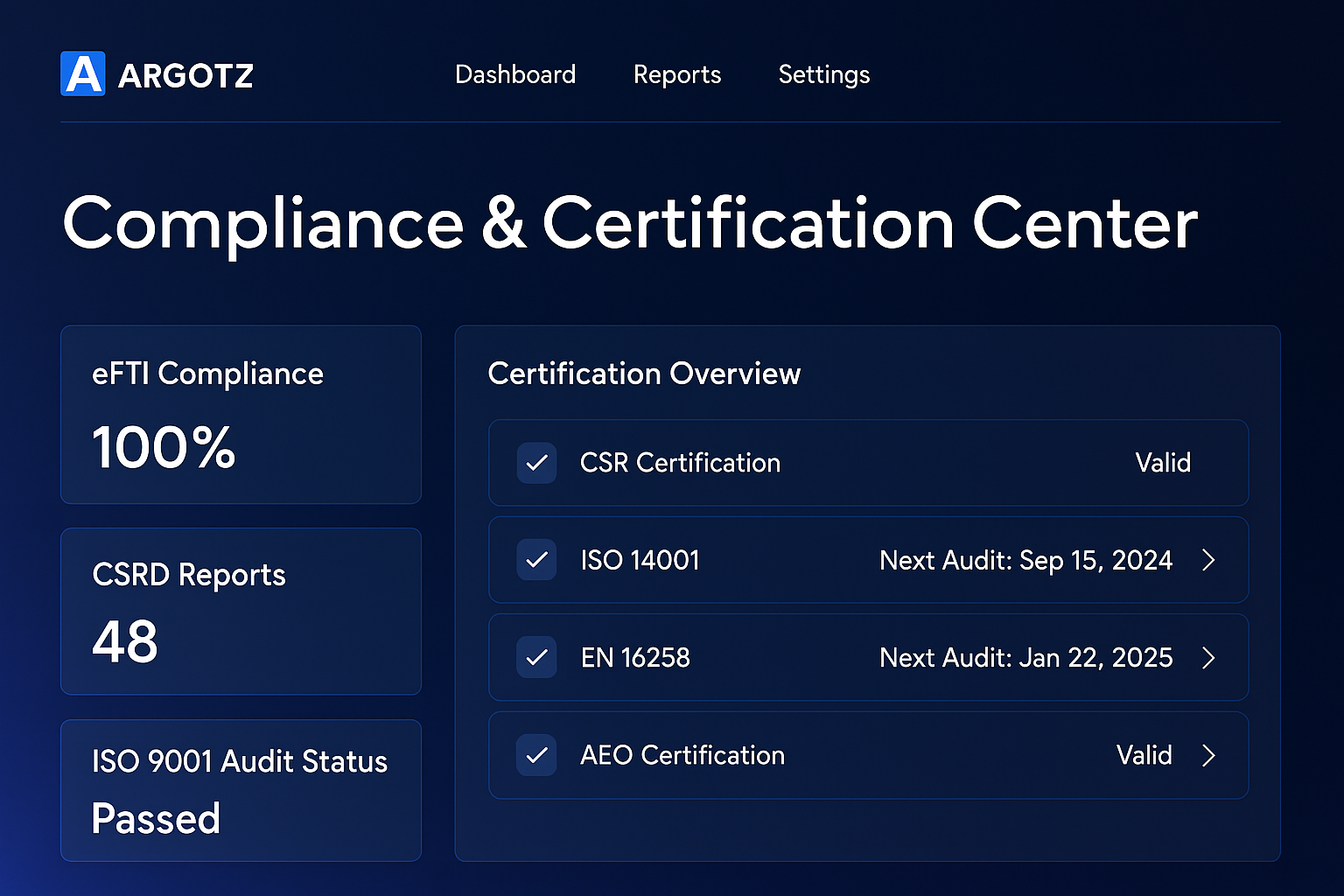
Task: Click Next Audit: Sep 15, 2024 text
Action: coord(1025,560)
